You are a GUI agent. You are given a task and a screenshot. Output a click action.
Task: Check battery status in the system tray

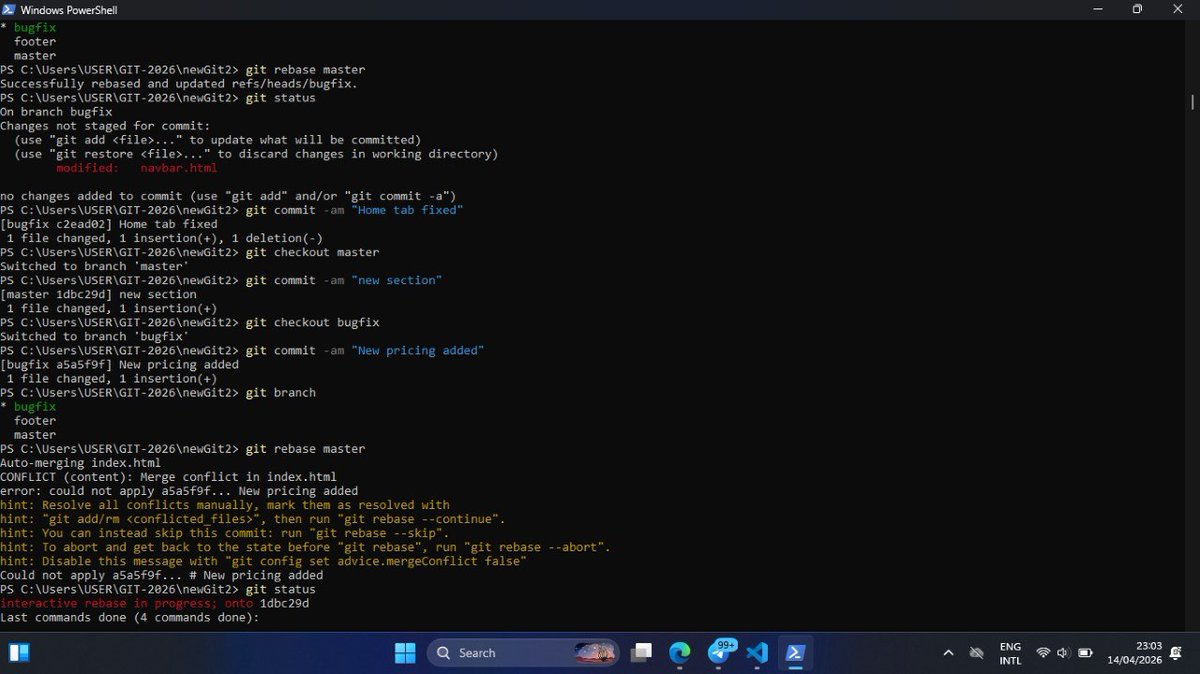[x=1086, y=652]
